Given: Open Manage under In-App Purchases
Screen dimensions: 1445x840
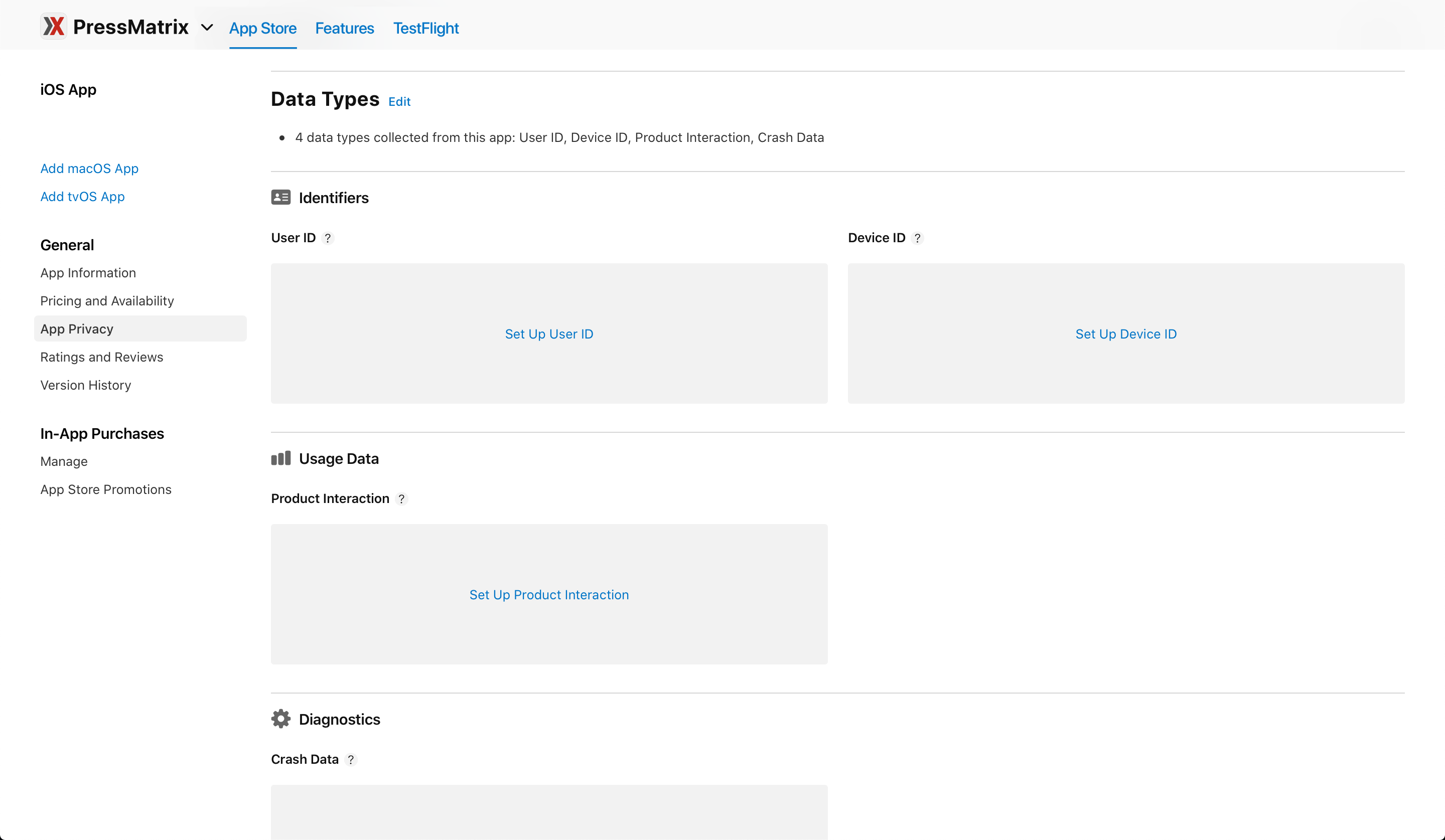Looking at the screenshot, I should (64, 461).
